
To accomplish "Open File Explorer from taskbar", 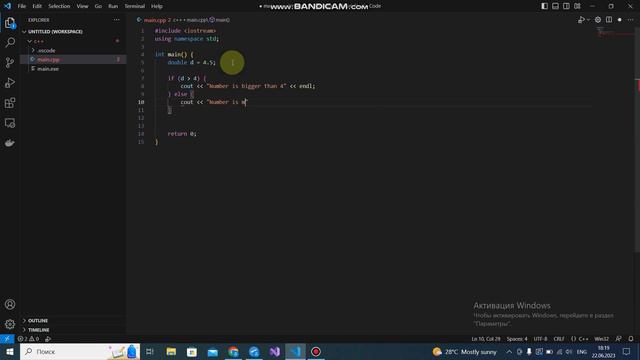I will (x=171, y=351).
